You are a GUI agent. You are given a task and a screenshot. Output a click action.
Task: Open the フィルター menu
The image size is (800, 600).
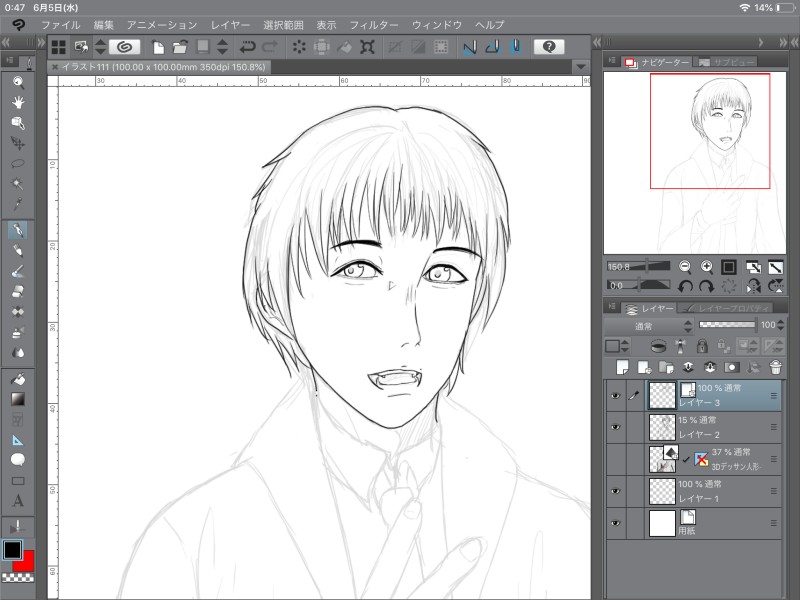click(374, 23)
